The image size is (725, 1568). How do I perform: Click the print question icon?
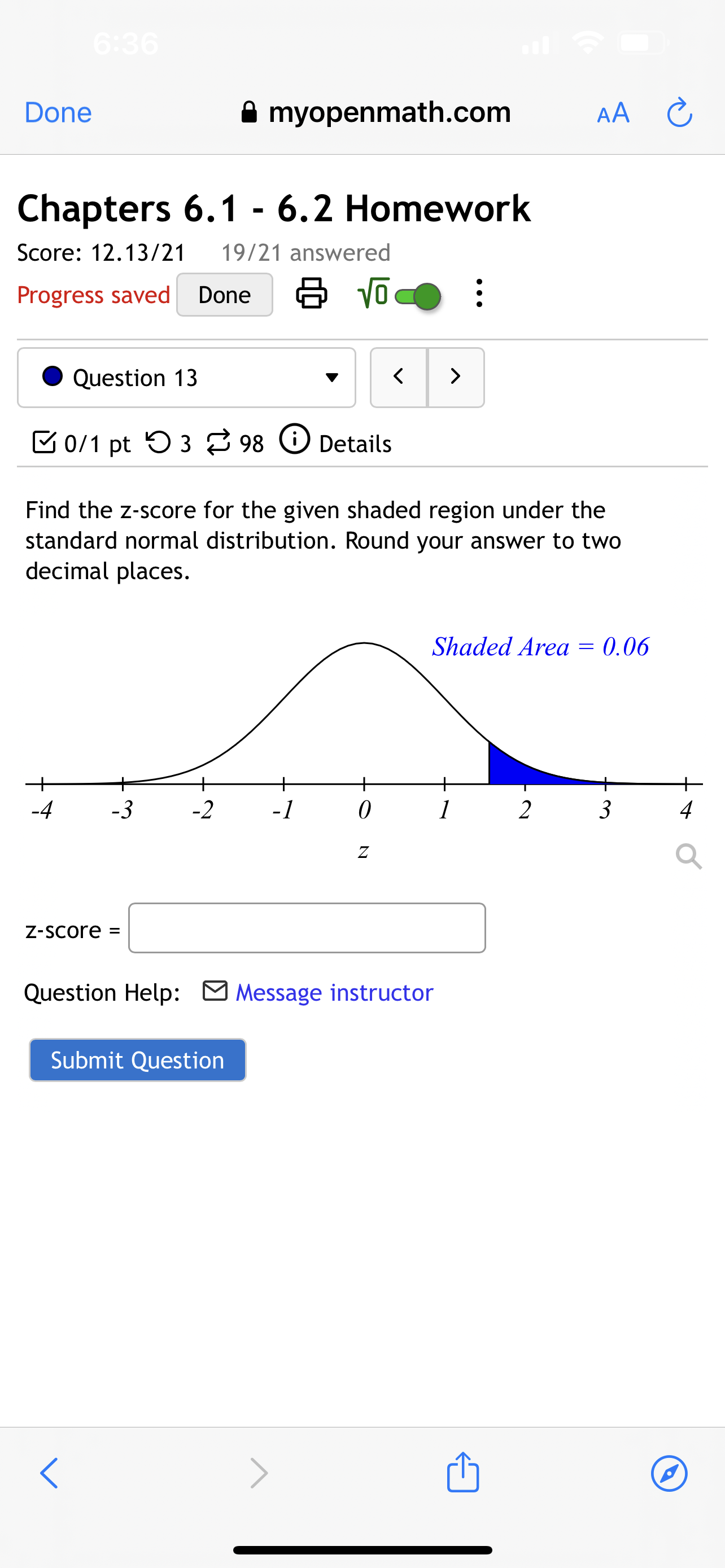(312, 294)
